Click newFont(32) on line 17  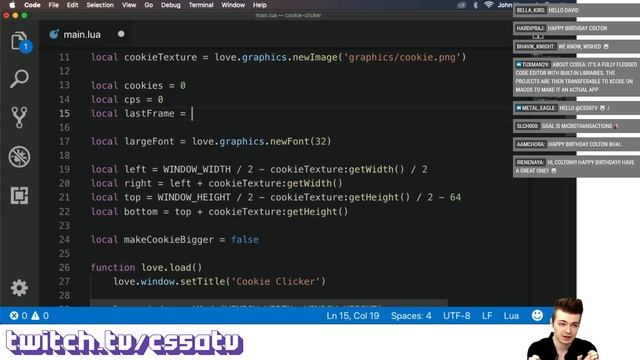click(300, 141)
